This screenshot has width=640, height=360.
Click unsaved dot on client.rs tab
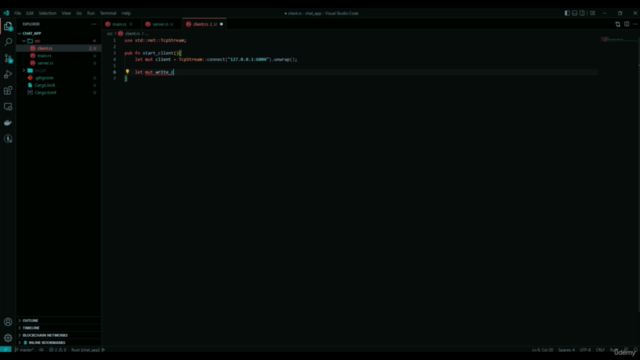tap(222, 24)
